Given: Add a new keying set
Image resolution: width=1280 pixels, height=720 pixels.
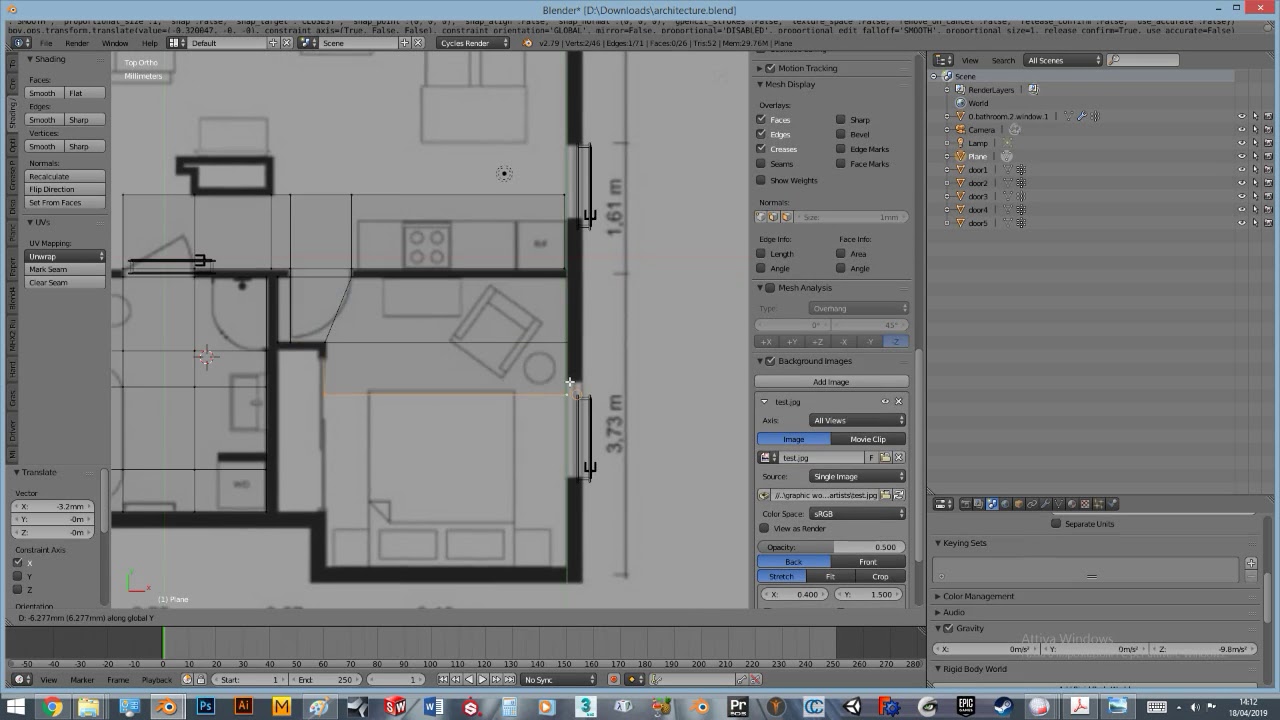Looking at the screenshot, I should [x=1250, y=564].
